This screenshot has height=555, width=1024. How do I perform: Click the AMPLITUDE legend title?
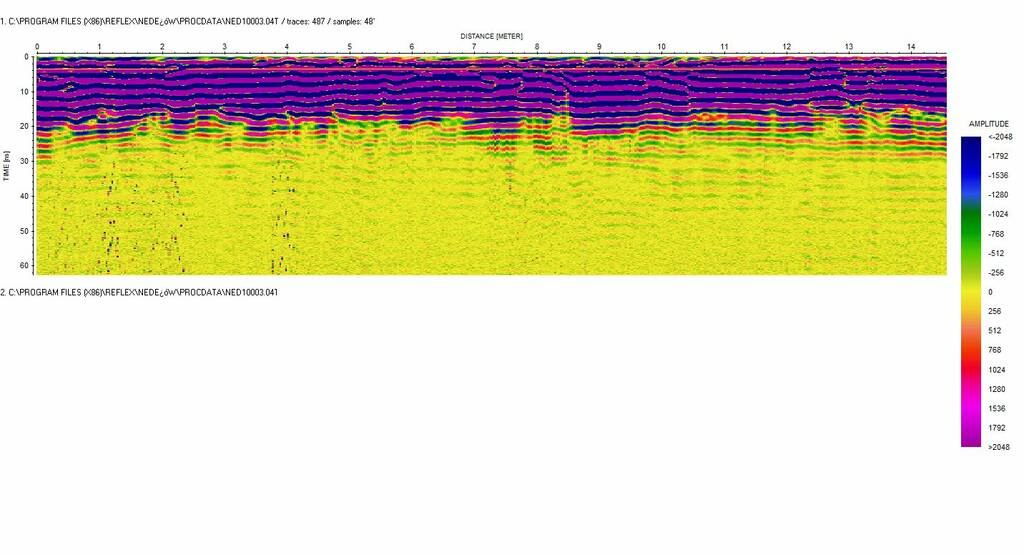(987, 123)
